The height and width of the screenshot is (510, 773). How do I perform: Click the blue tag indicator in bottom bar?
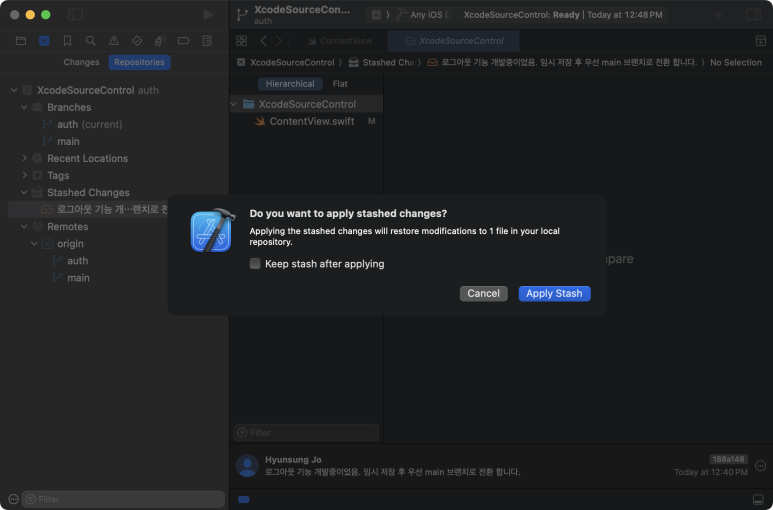(x=244, y=500)
